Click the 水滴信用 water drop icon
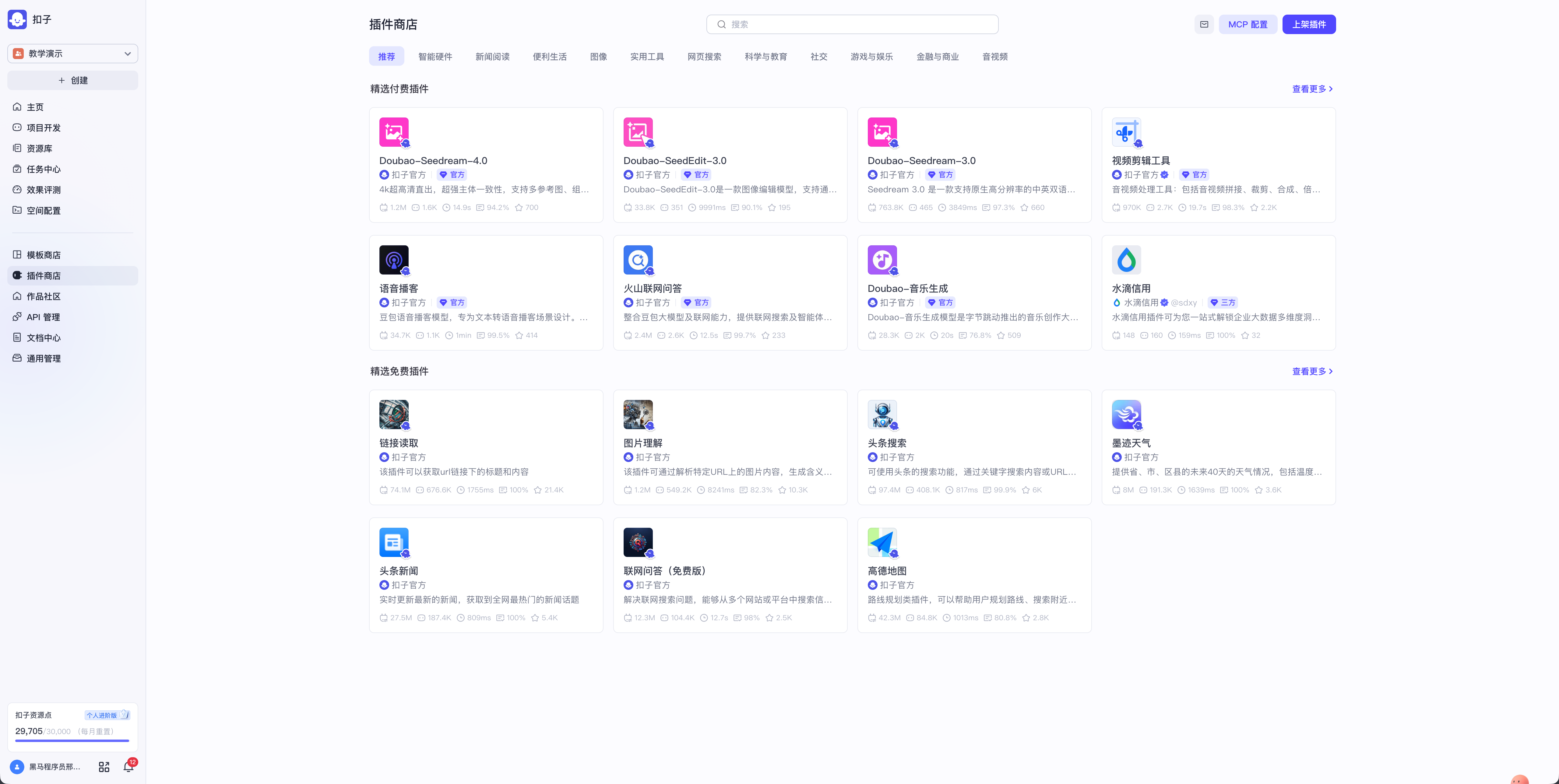 click(x=1126, y=260)
